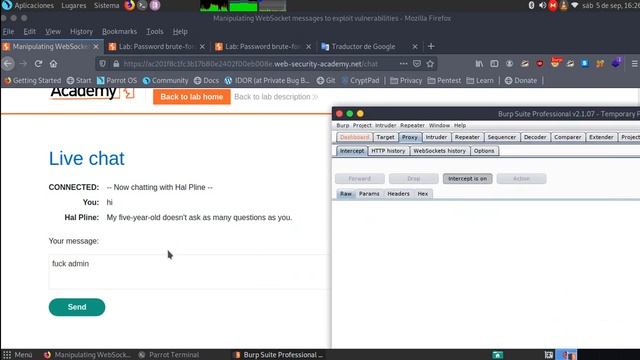Select the Headers message view tab
Image resolution: width=640 pixels, height=360 pixels.
click(x=398, y=194)
